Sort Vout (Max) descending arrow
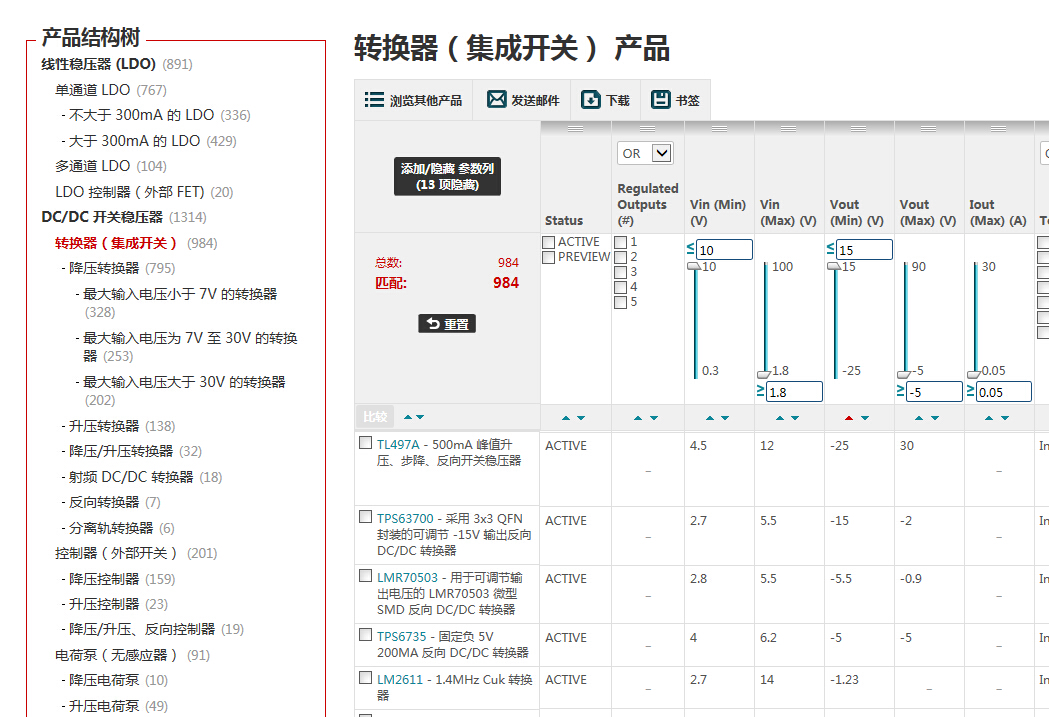This screenshot has width=1049, height=717. click(x=935, y=418)
